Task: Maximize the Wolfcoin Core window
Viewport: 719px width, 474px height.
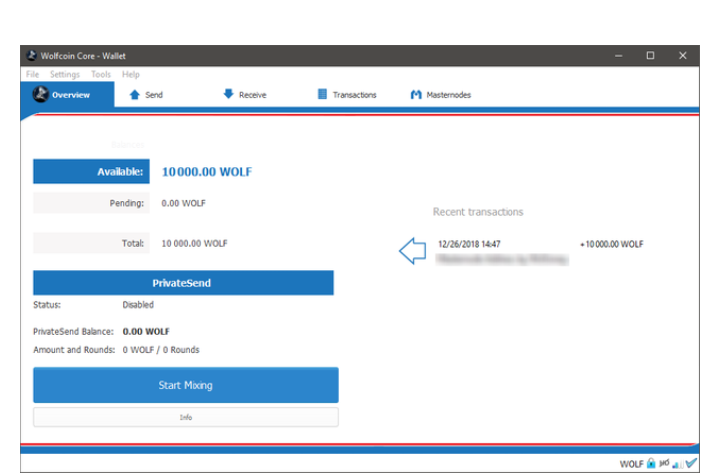Action: pyautogui.click(x=650, y=55)
